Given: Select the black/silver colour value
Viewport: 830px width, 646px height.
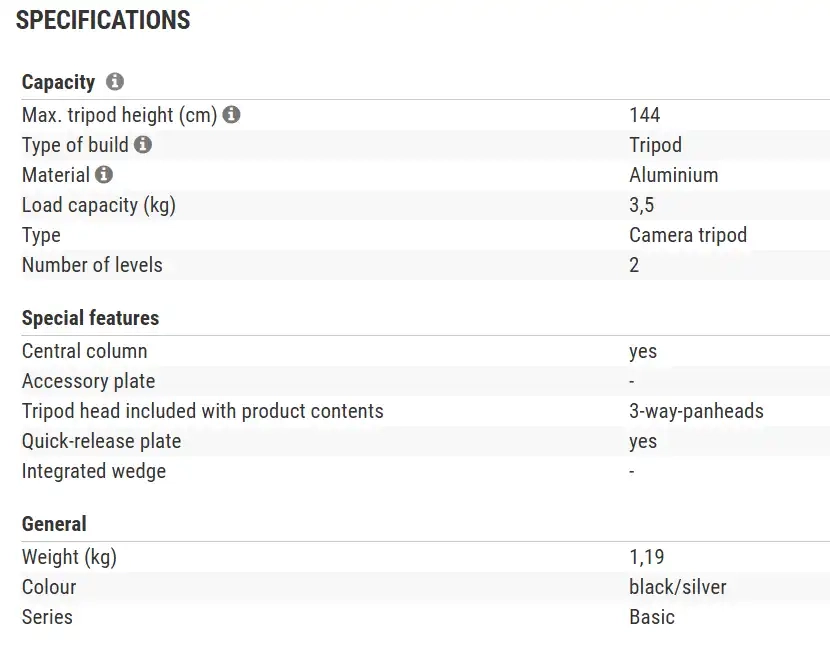Looking at the screenshot, I should [x=677, y=587].
